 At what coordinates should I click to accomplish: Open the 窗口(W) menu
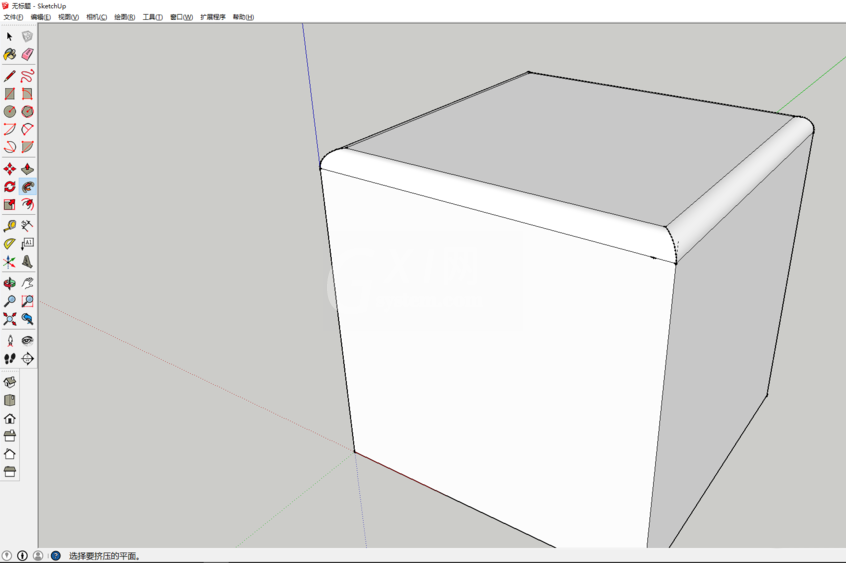coord(181,17)
